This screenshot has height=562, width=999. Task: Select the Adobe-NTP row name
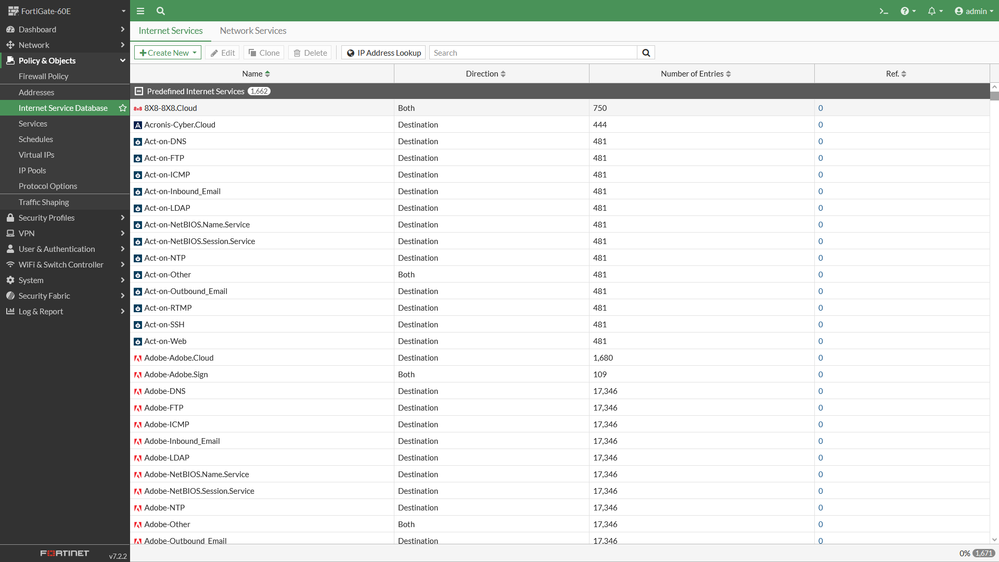pos(164,508)
